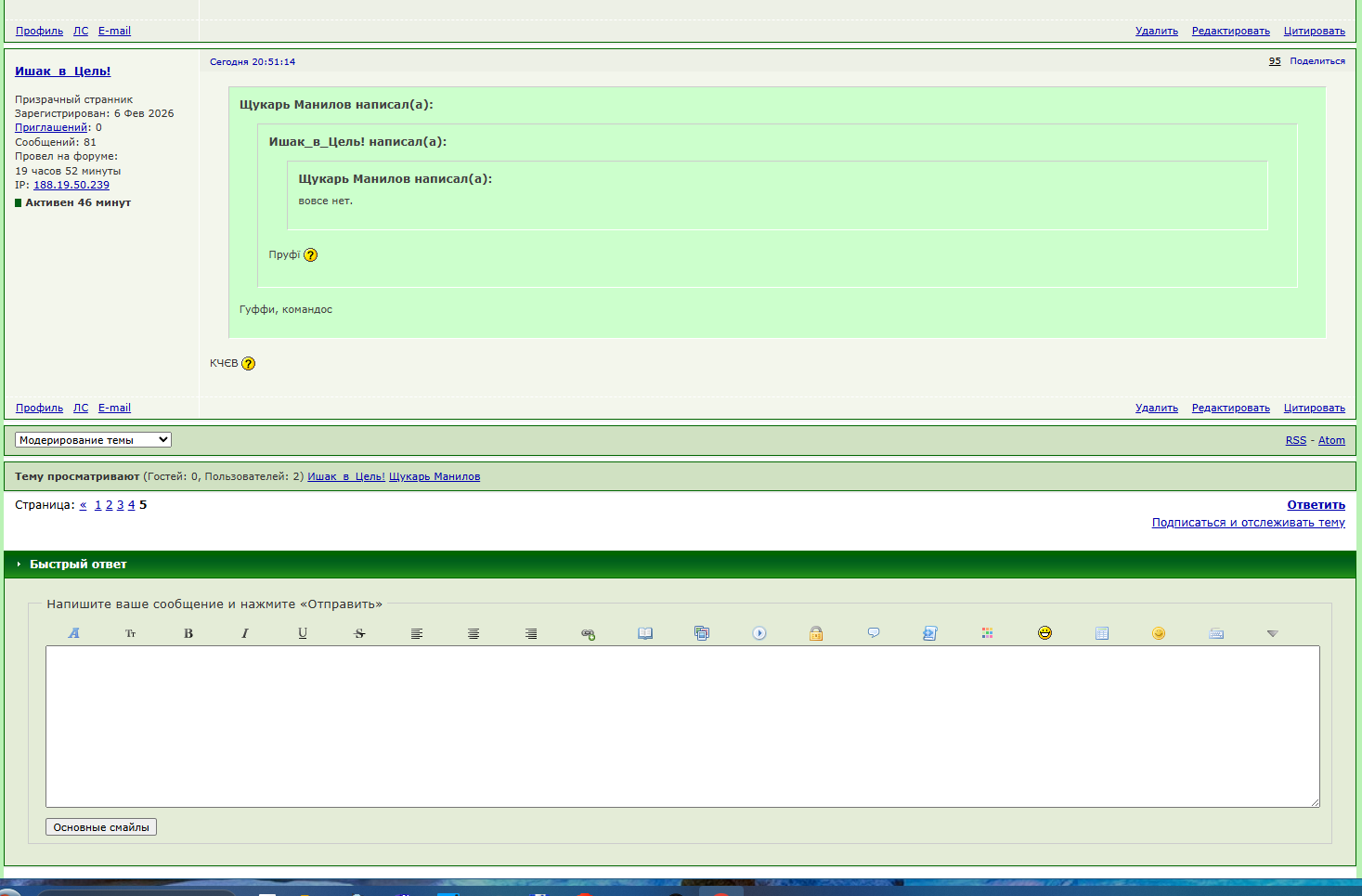Viewport: 1362px width, 896px height.
Task: Click the status text Активен 46 минут
Action: pos(78,202)
